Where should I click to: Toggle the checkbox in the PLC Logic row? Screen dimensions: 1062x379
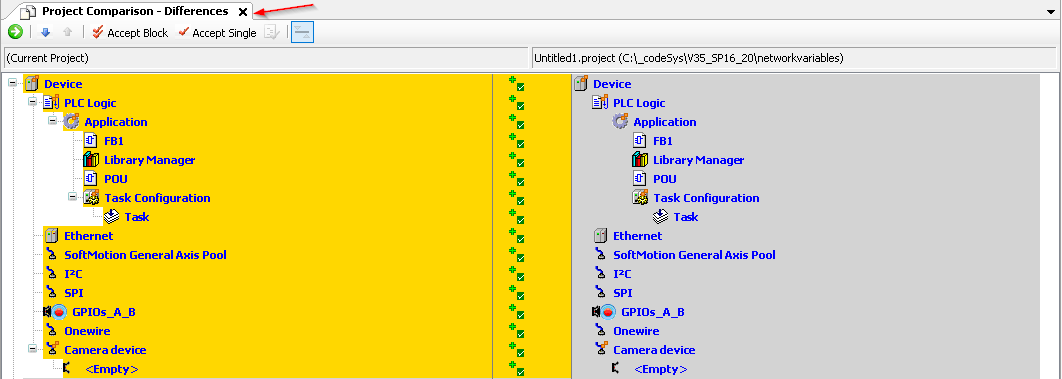tap(520, 106)
